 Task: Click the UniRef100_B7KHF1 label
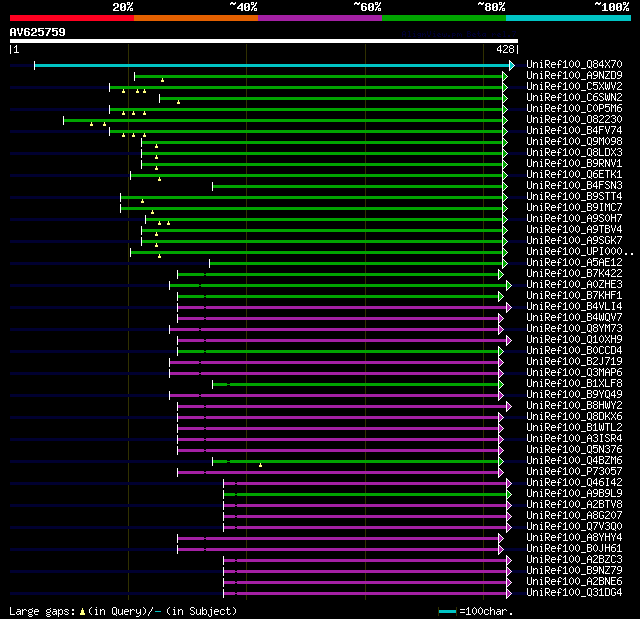tap(574, 296)
